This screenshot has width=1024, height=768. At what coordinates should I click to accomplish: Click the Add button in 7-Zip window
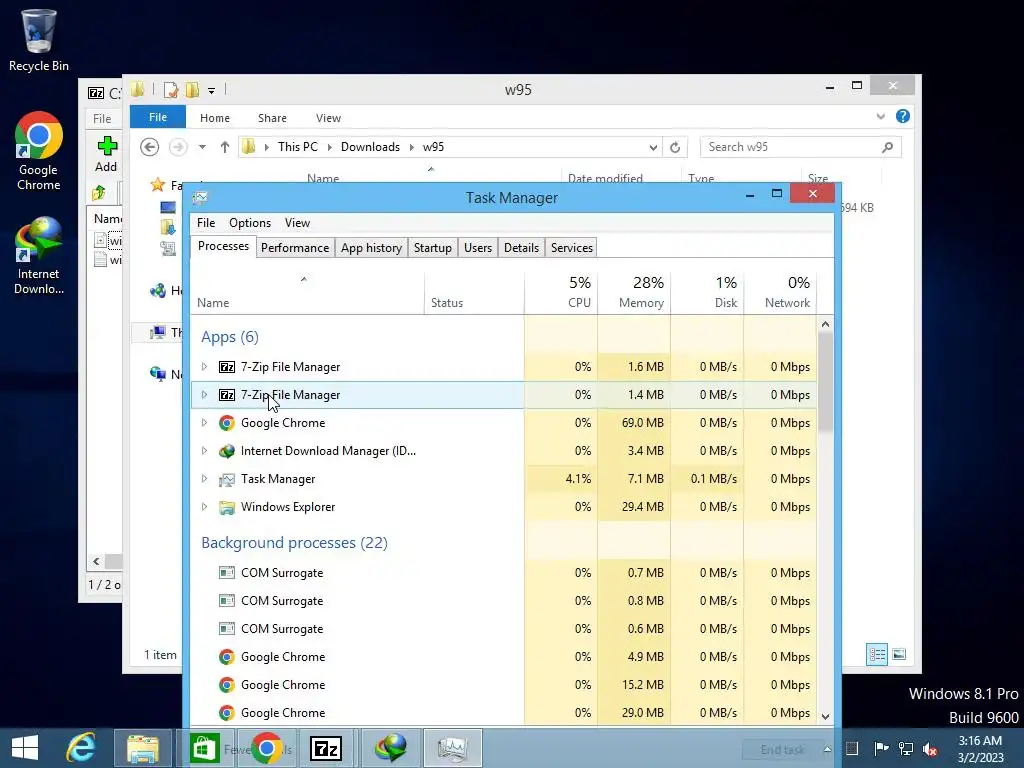pyautogui.click(x=106, y=154)
